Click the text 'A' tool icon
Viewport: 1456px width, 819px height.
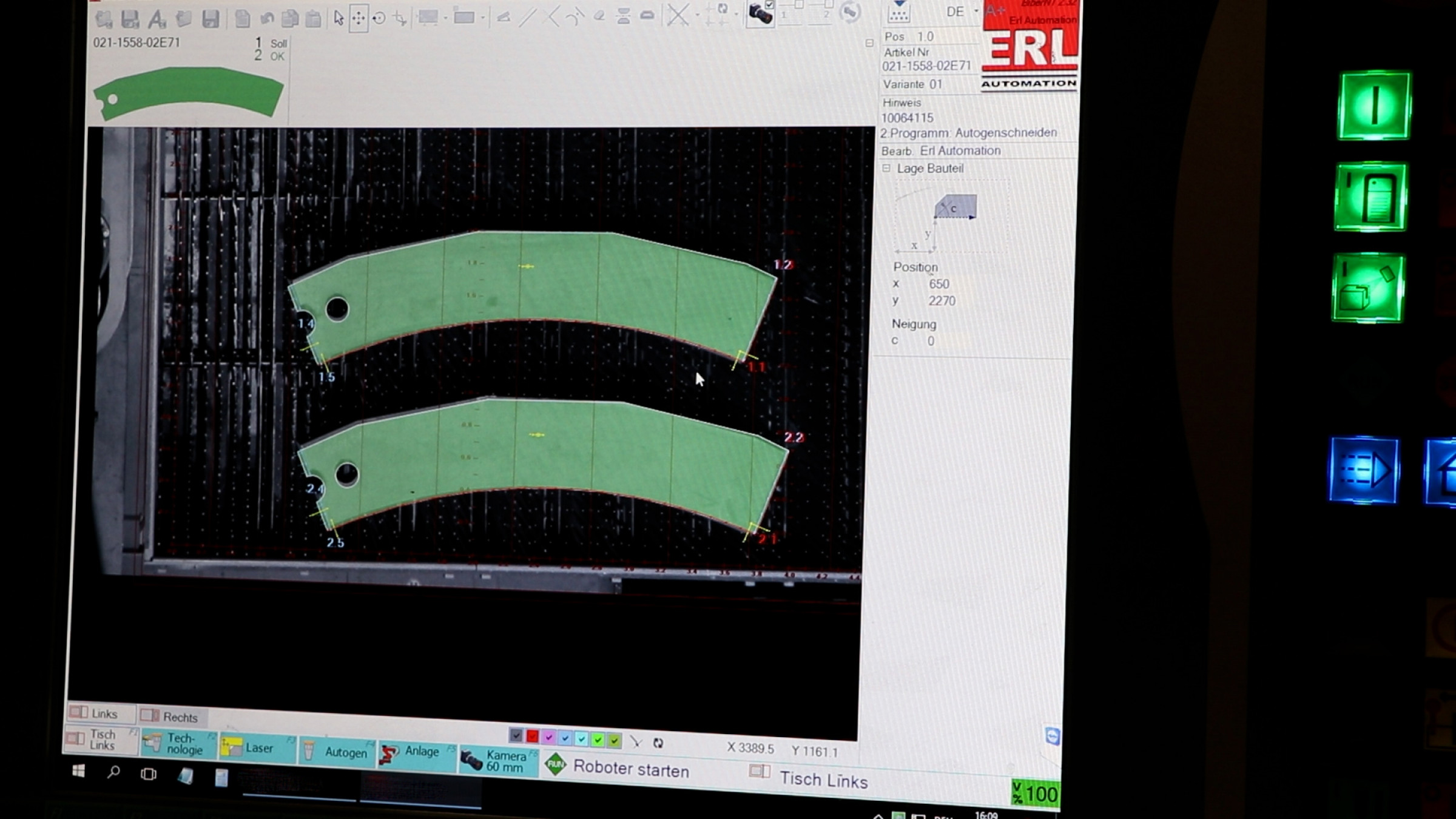pyautogui.click(x=157, y=19)
